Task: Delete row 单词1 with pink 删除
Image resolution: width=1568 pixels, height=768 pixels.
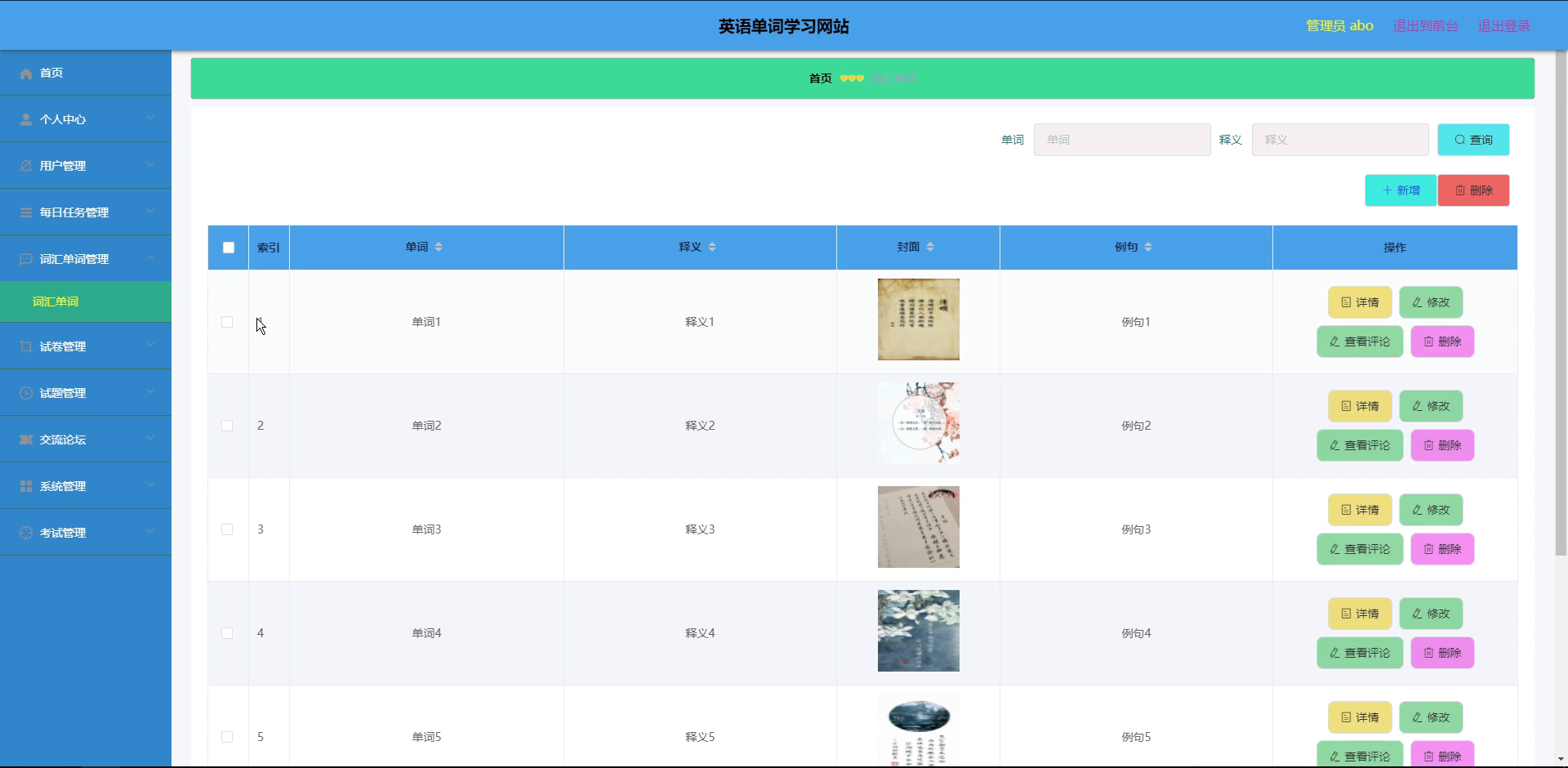Action: pos(1442,342)
